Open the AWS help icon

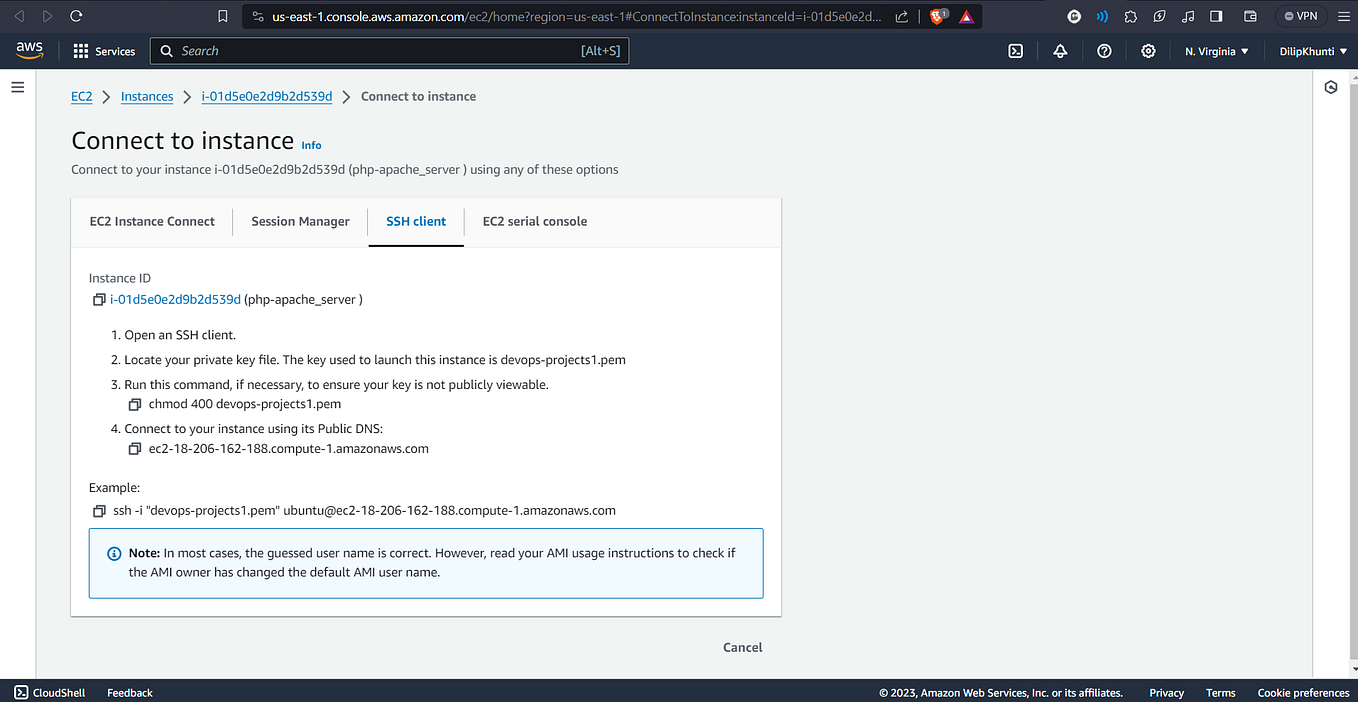(1104, 50)
